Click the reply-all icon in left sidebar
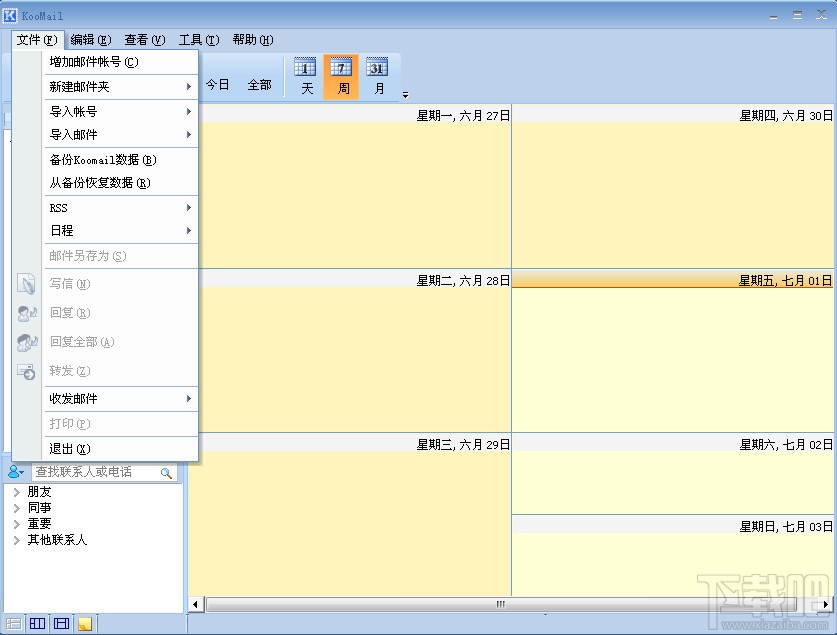 (x=27, y=343)
